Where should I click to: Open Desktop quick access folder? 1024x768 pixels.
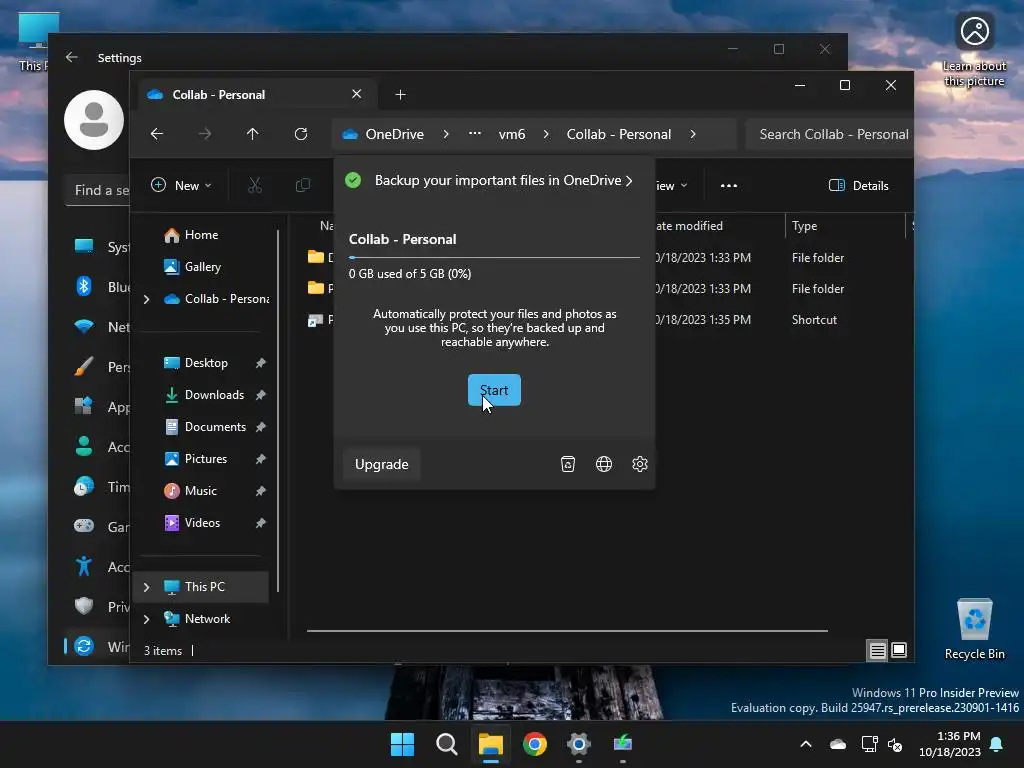click(x=206, y=362)
